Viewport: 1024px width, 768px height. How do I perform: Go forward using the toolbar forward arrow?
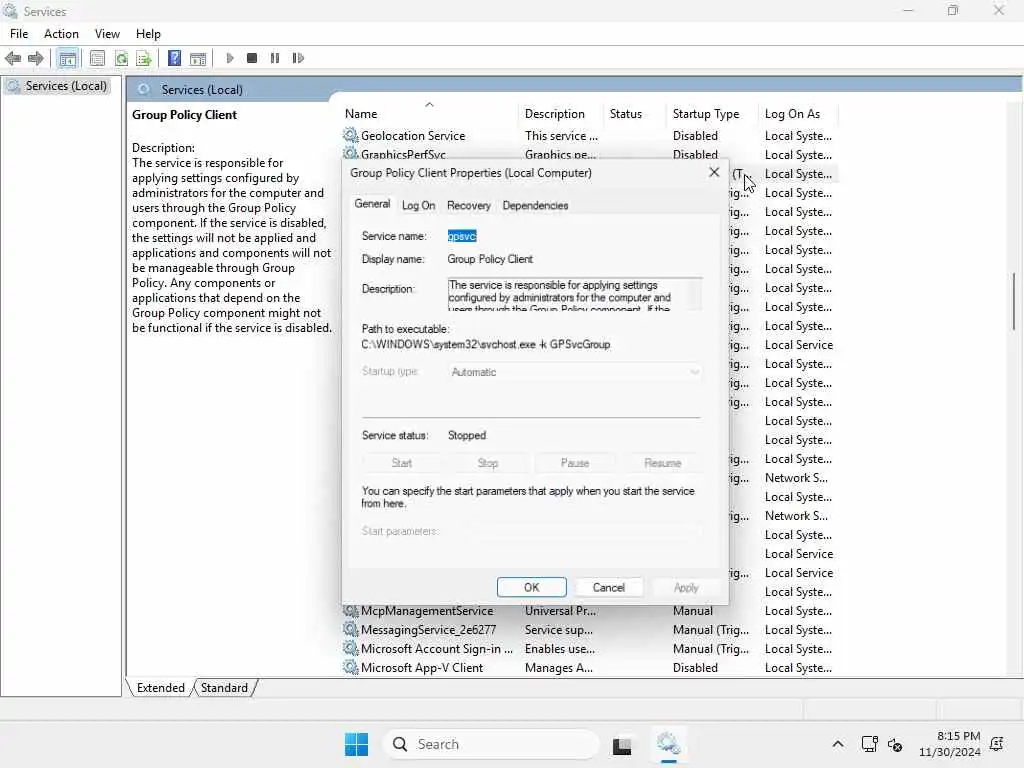click(36, 58)
